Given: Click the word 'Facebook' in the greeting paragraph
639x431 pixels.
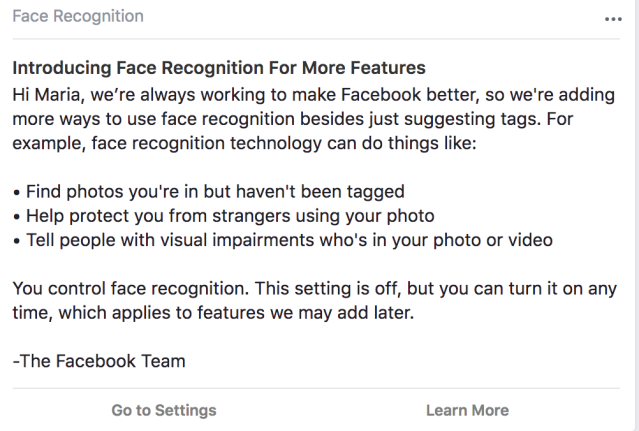Looking at the screenshot, I should tap(381, 95).
